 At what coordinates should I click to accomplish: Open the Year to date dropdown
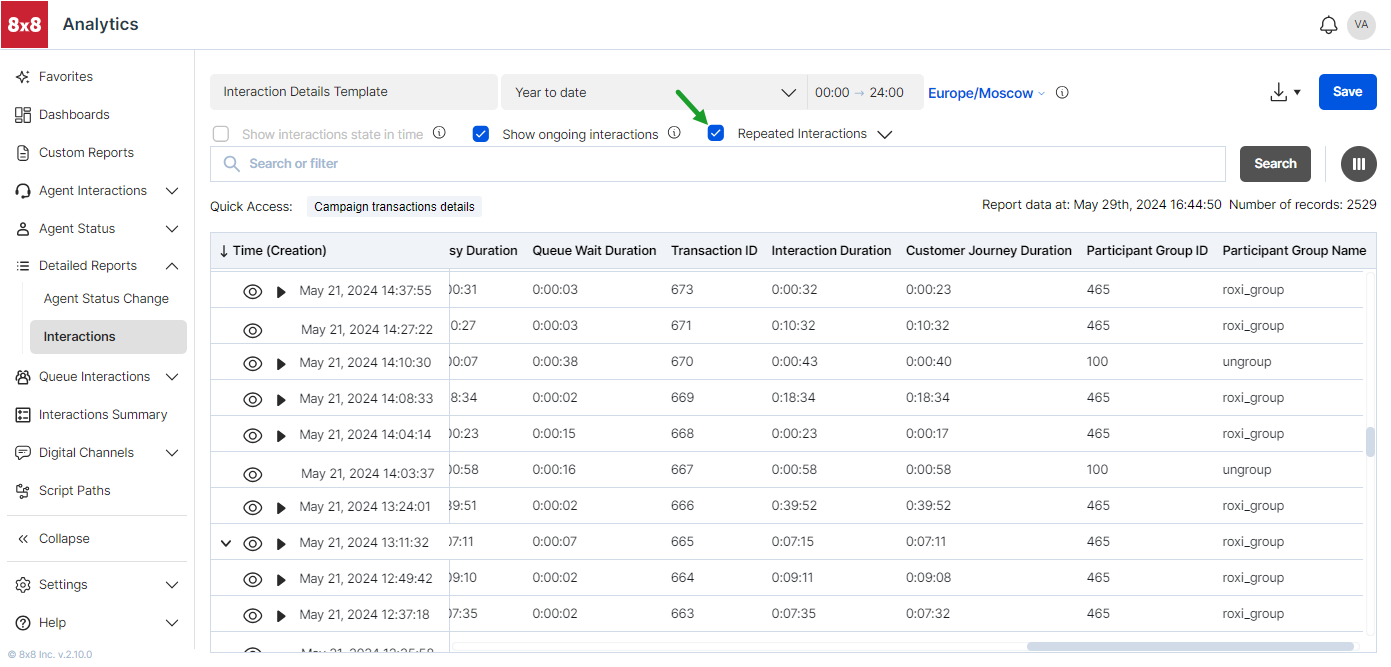coord(654,92)
